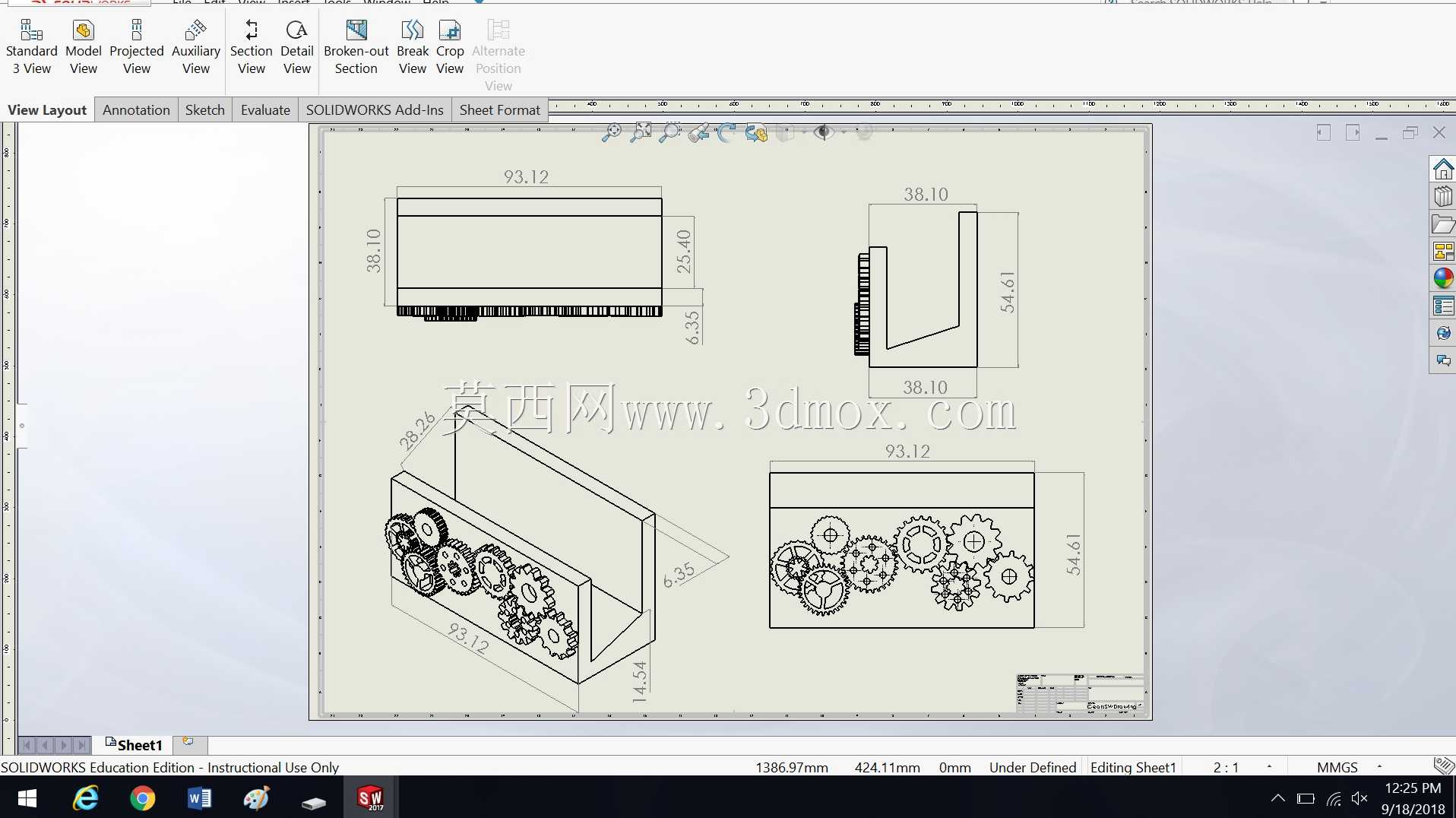Image resolution: width=1456 pixels, height=818 pixels.
Task: Open Google Chrome from taskbar
Action: click(x=142, y=798)
